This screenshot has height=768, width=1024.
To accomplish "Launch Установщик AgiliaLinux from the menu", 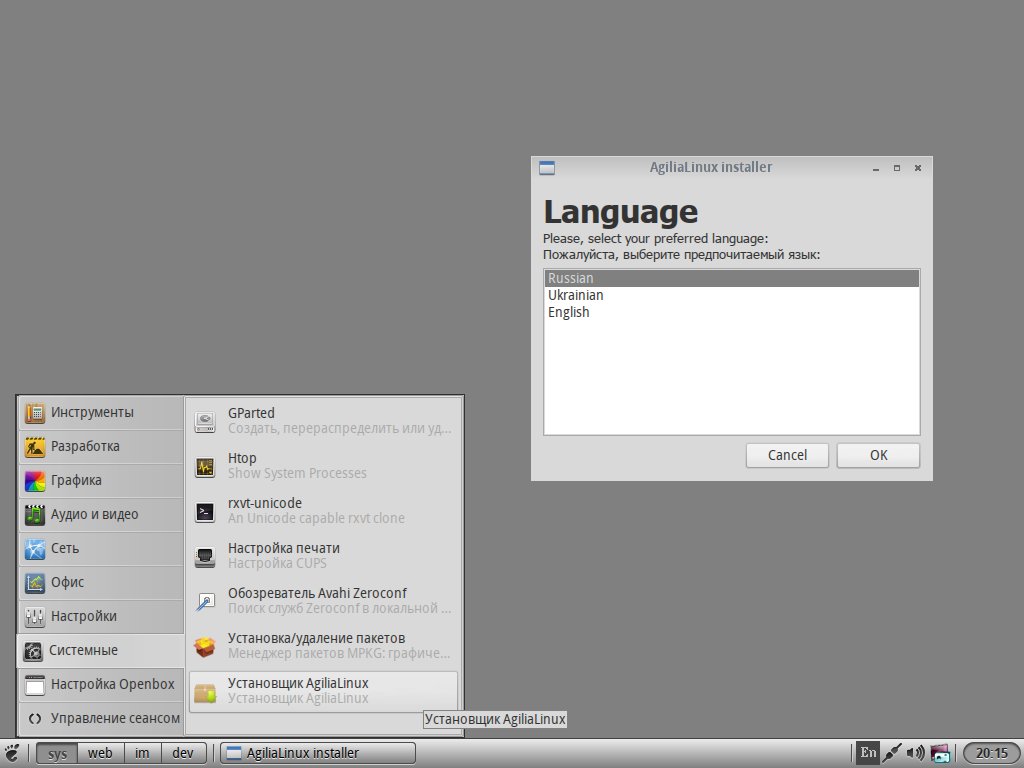I will pos(323,692).
